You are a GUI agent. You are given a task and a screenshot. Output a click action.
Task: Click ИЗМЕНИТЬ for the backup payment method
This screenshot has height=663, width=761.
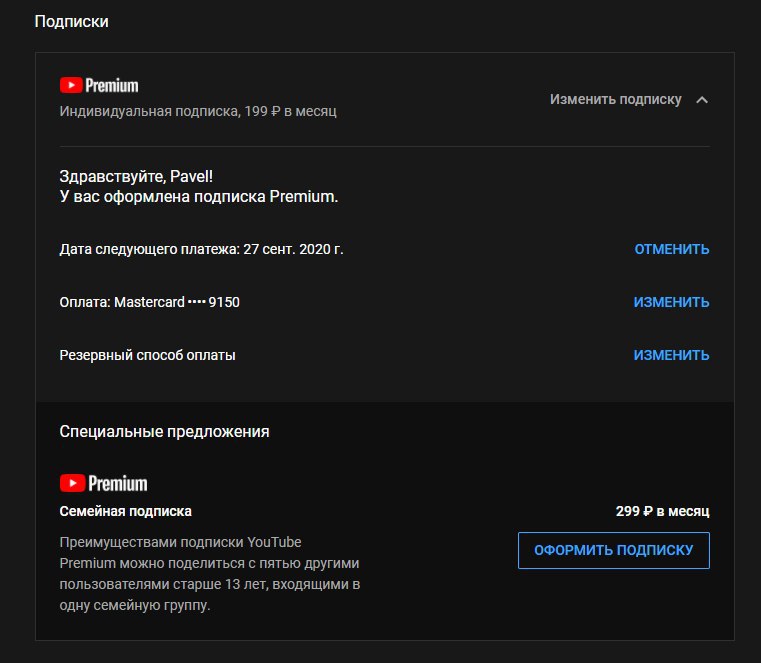coord(671,355)
